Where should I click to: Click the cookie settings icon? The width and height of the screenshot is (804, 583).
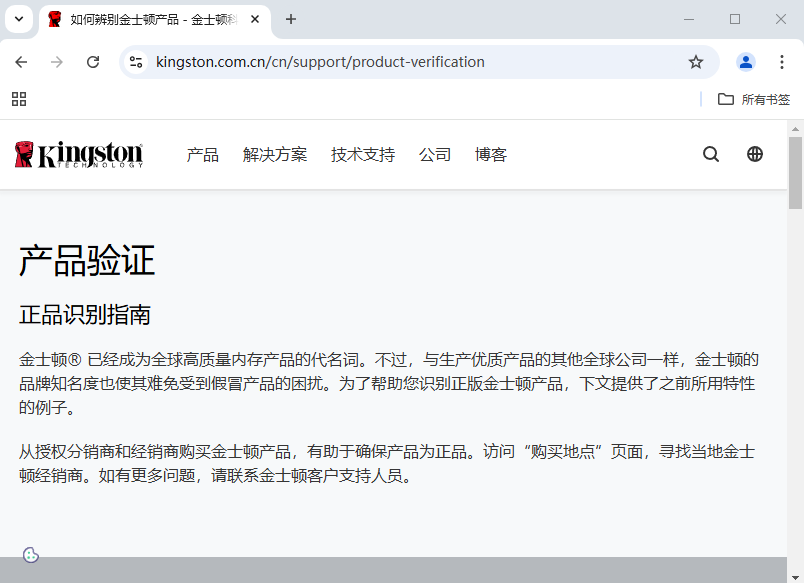pos(31,555)
